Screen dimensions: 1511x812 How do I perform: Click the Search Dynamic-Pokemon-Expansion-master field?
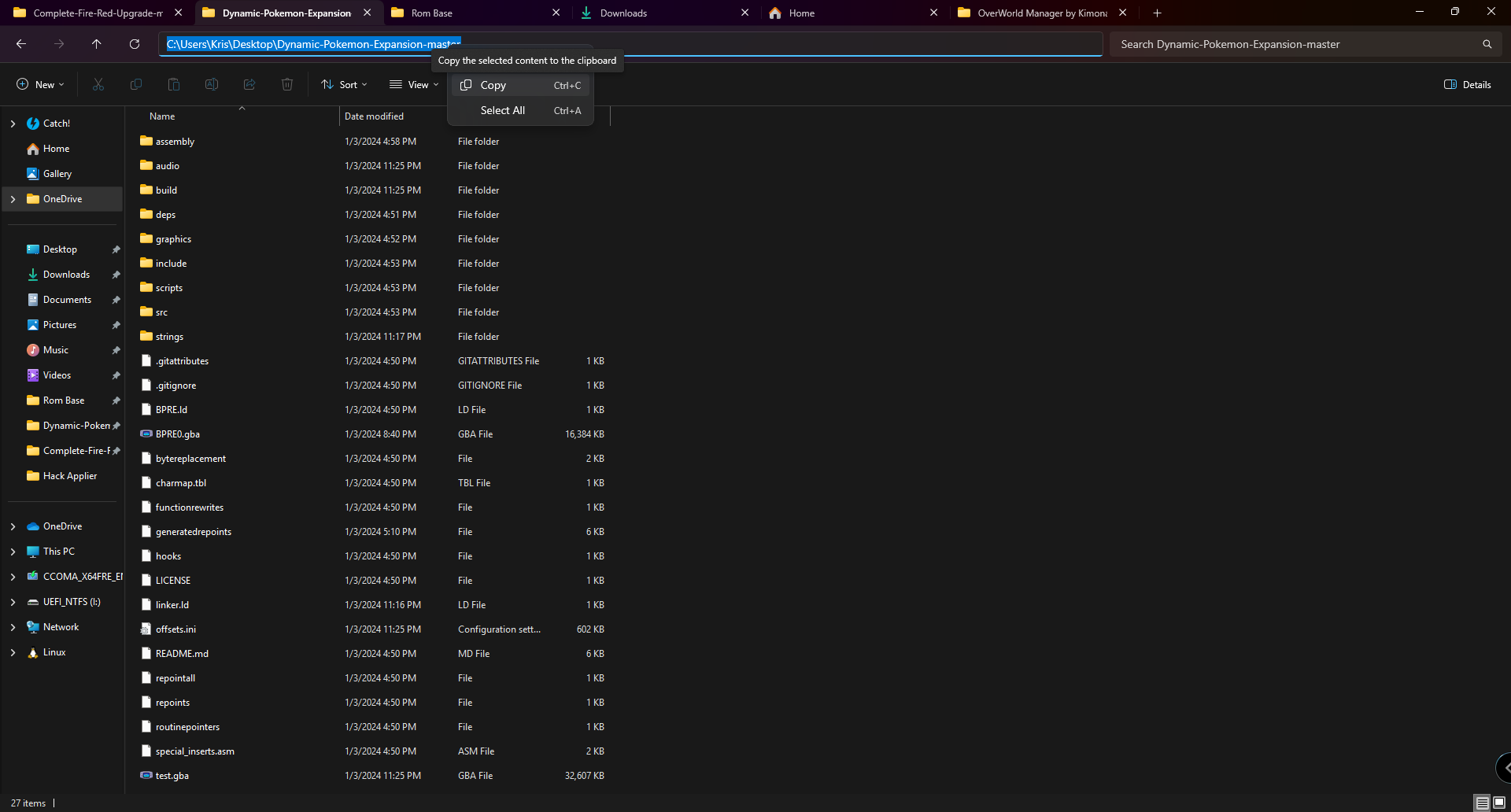click(x=1299, y=44)
